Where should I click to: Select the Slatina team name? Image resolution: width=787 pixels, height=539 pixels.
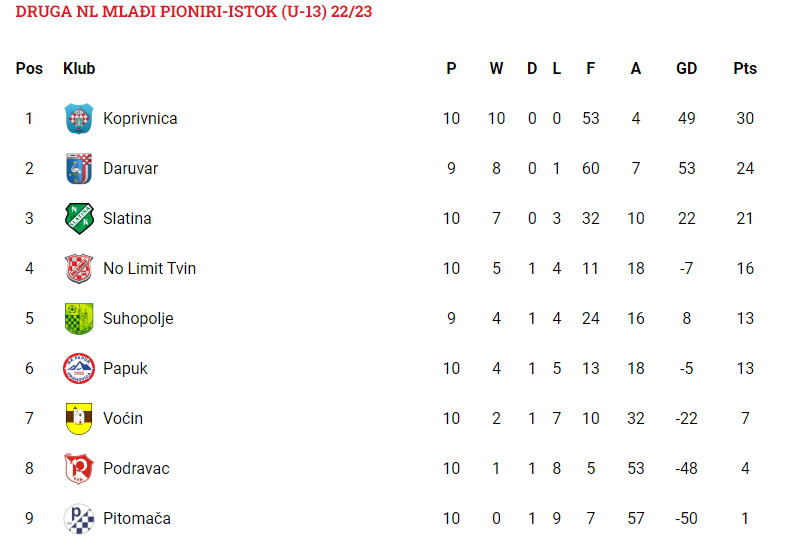click(x=127, y=218)
